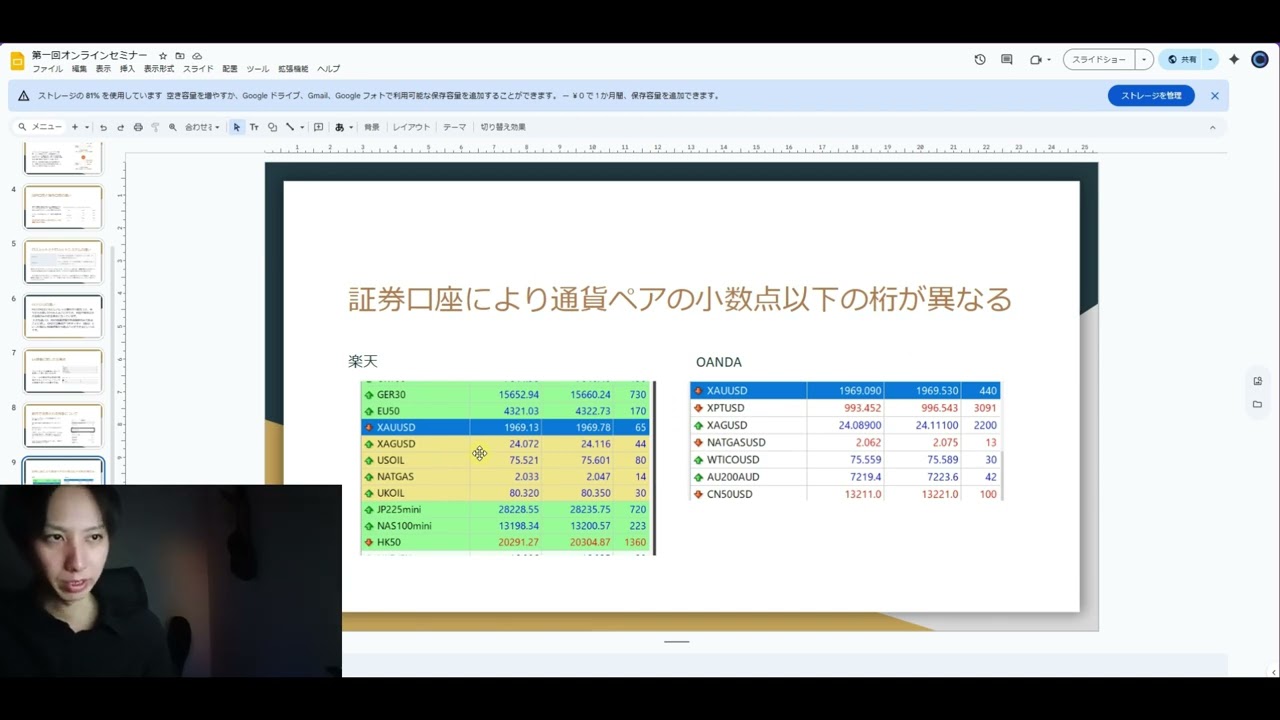Click the ストレージを管理 button
Image resolution: width=1280 pixels, height=720 pixels.
coord(1150,96)
